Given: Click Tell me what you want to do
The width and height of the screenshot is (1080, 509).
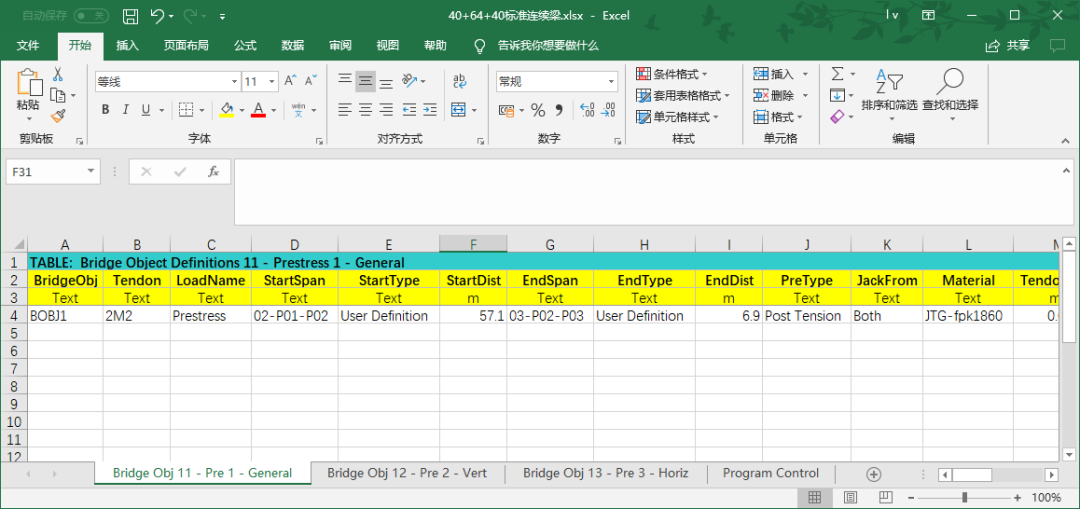Looking at the screenshot, I should pos(548,45).
